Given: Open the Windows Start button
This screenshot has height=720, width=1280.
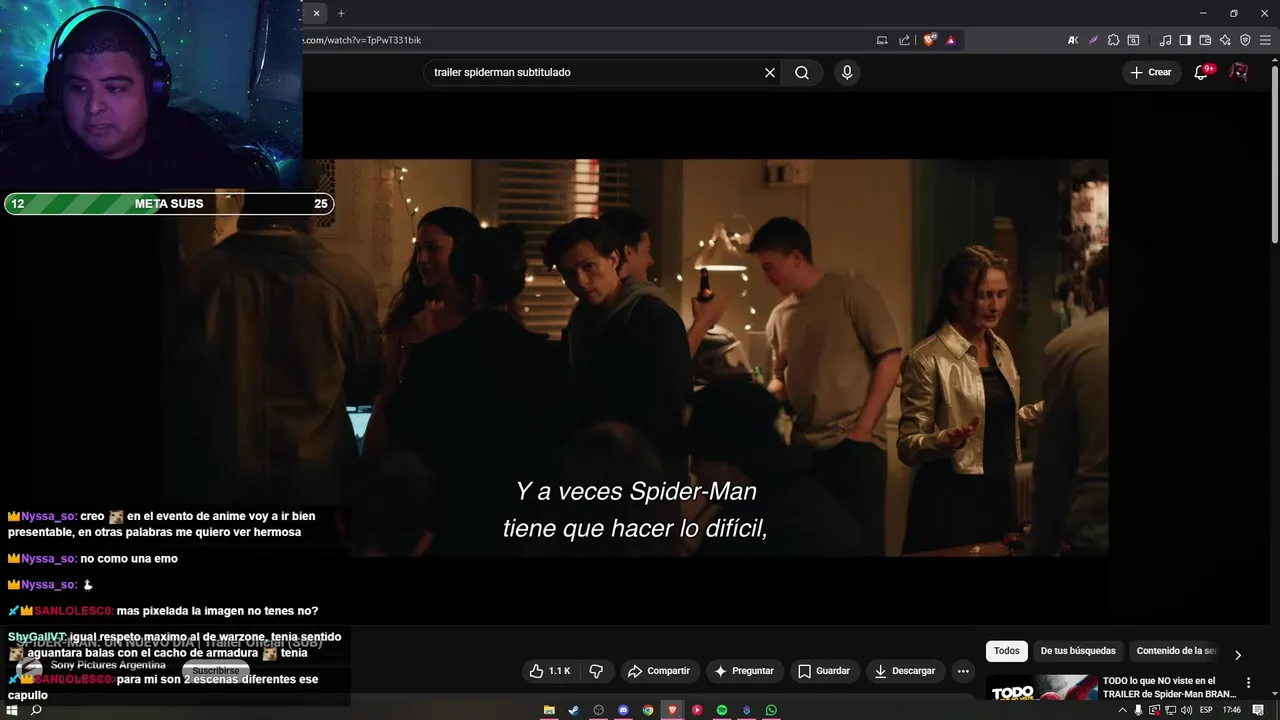Looking at the screenshot, I should pos(14,710).
